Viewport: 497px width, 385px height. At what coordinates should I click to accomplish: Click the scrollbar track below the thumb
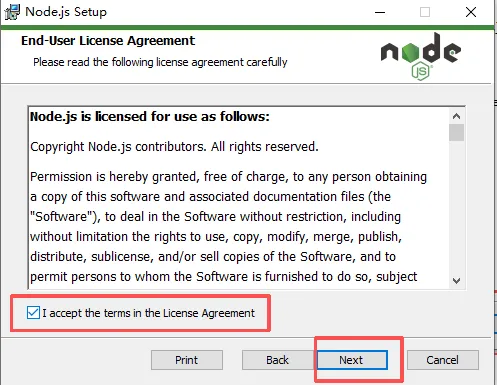point(456,207)
